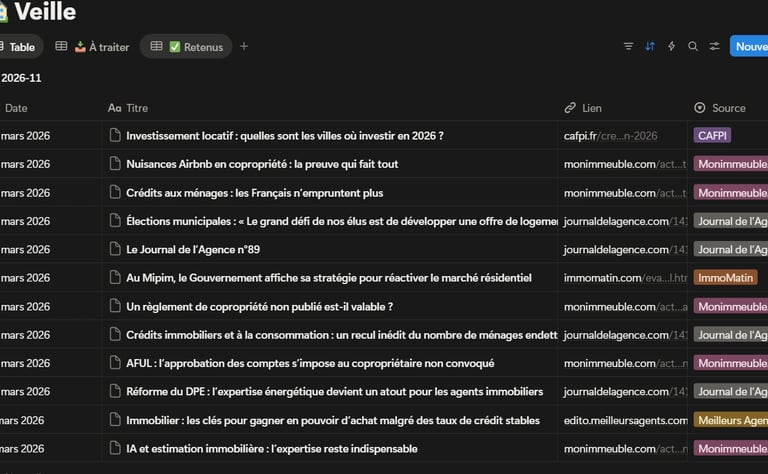Open the 'Source' column header menu
768x474 pixels.
[728, 108]
